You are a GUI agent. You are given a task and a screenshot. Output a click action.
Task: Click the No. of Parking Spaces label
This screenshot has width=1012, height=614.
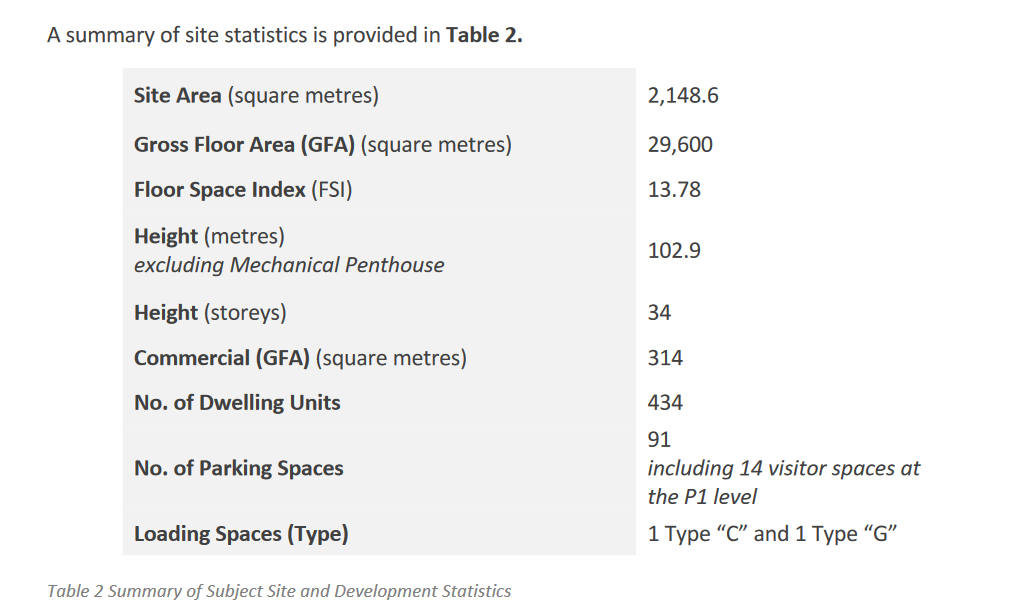point(238,468)
